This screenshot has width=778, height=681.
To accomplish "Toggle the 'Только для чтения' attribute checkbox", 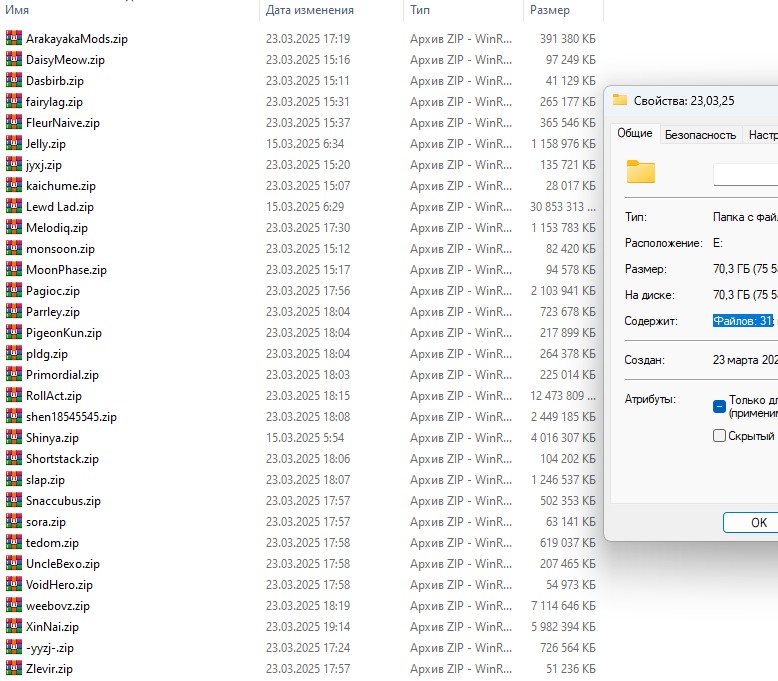I will coord(719,406).
